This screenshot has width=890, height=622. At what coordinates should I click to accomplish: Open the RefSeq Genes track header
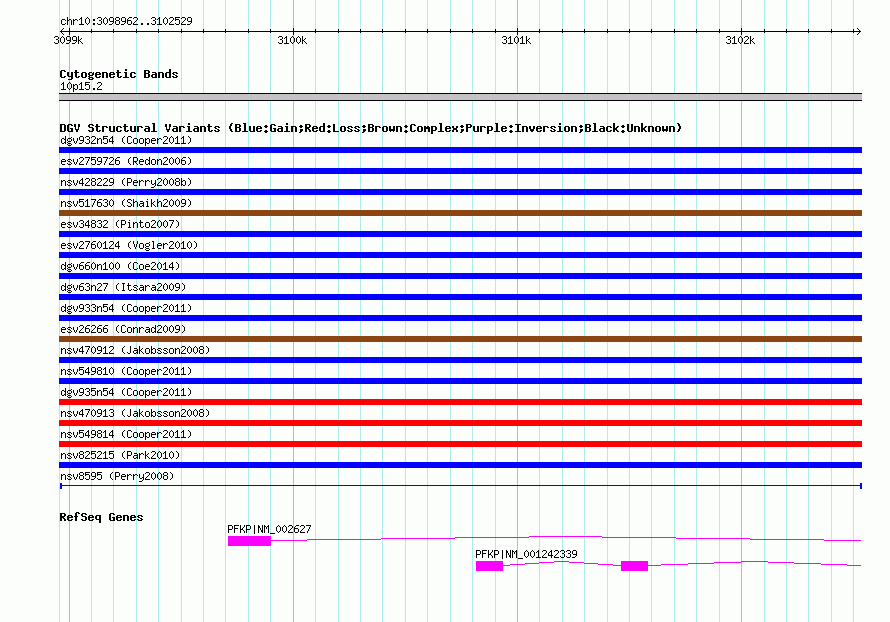(101, 517)
